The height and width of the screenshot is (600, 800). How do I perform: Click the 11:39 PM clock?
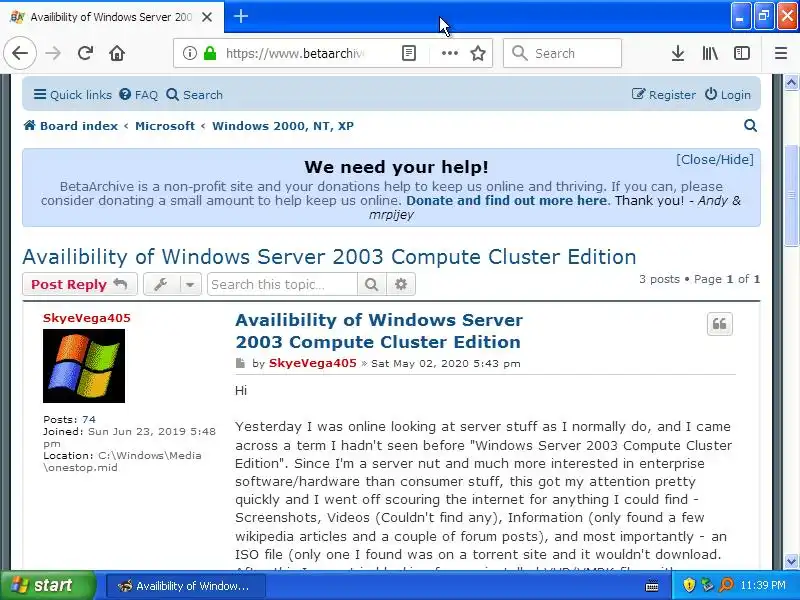click(763, 585)
